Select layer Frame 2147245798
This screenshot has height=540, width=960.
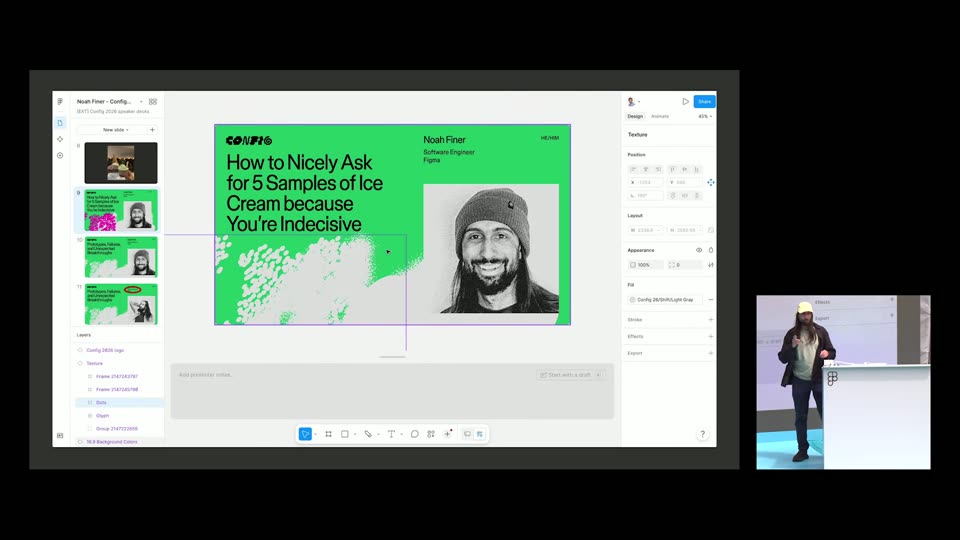(x=116, y=389)
